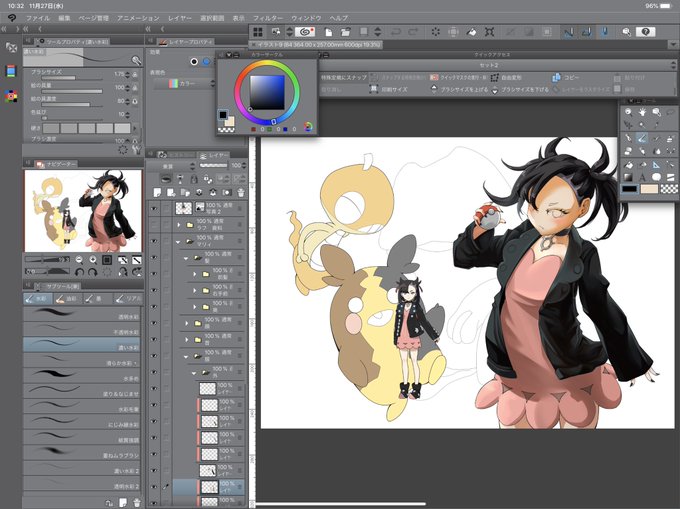Toggle snap to grid icon in command bar
Screen dimensions: 680x509
pos(605,32)
